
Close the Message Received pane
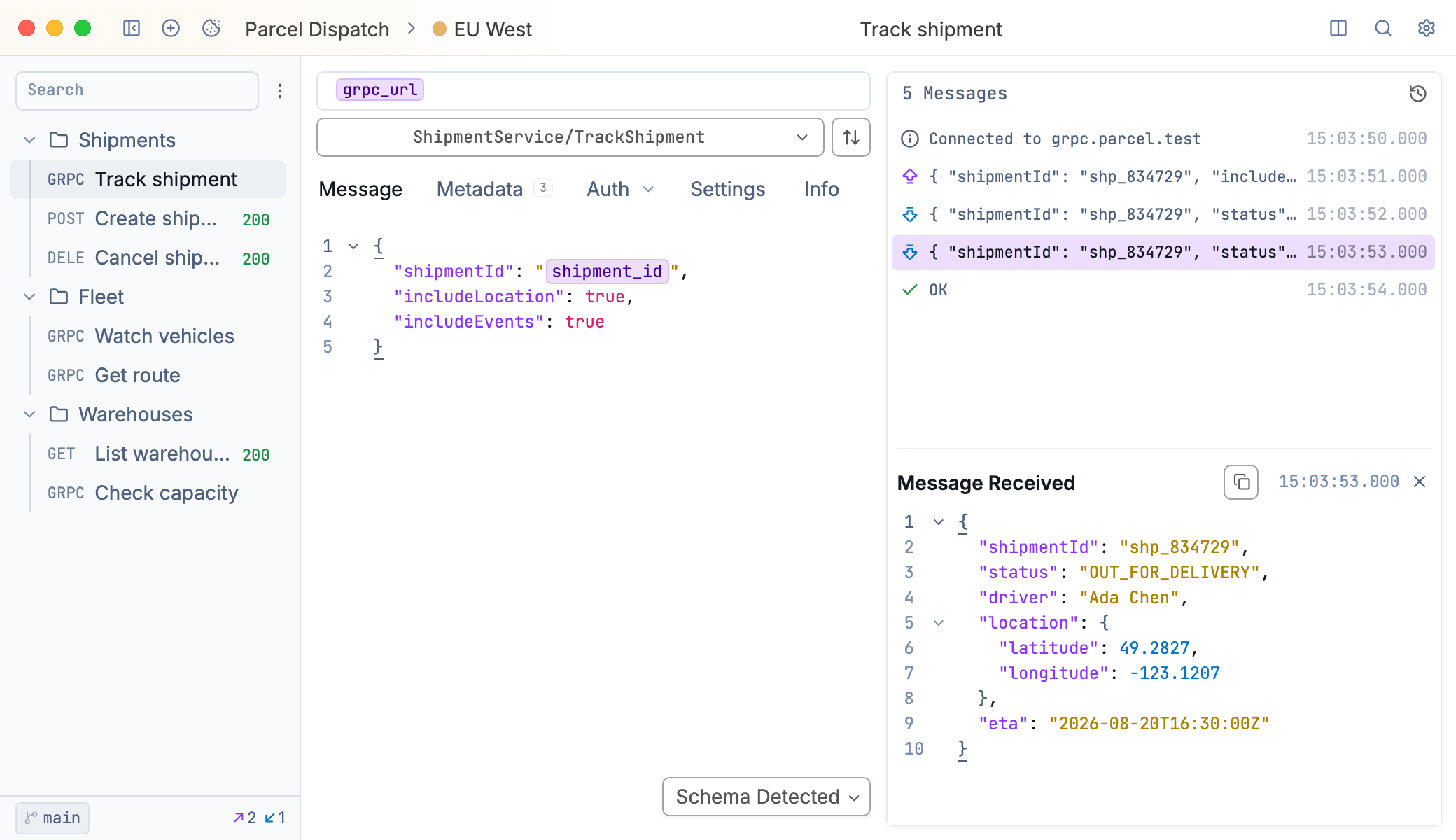(1420, 482)
